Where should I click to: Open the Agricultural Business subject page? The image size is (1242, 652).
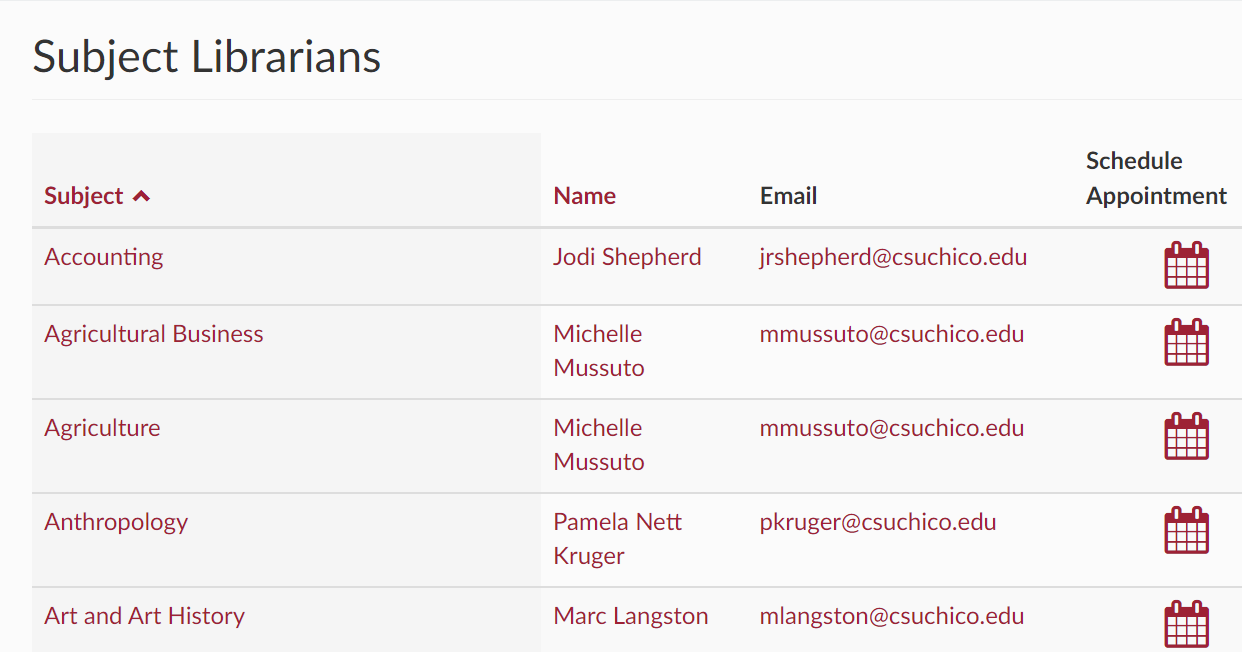tap(154, 334)
